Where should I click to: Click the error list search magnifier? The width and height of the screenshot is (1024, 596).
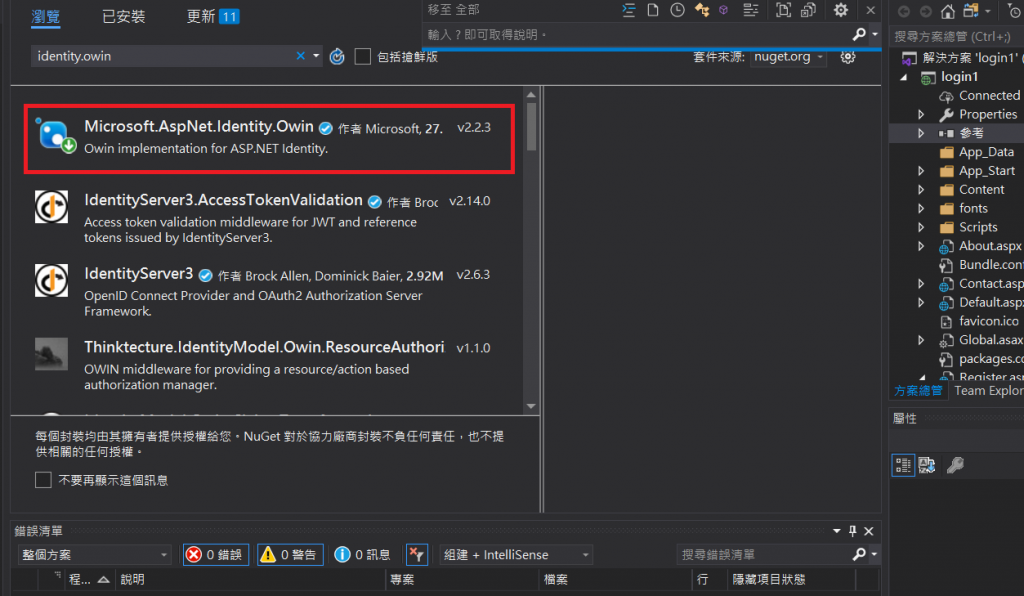(859, 554)
